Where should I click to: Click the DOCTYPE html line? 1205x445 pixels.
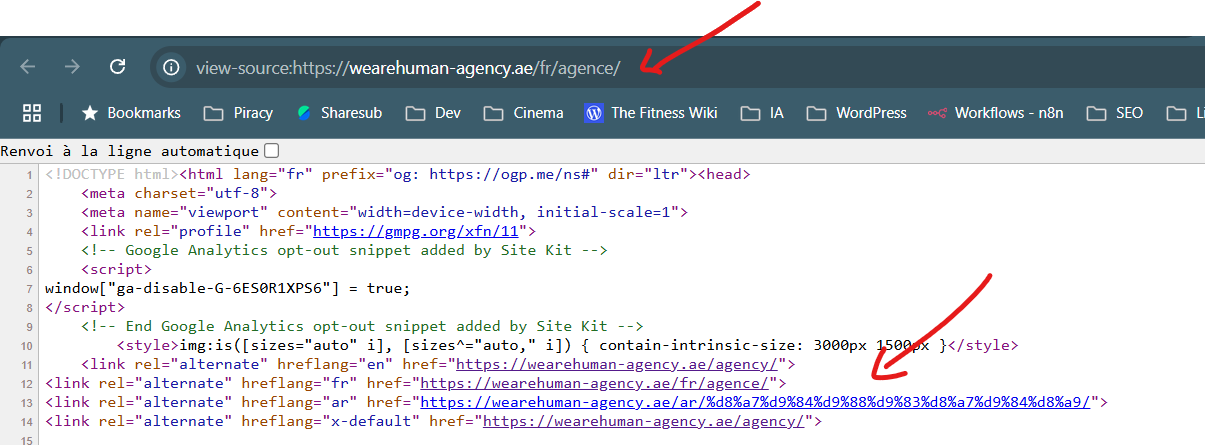pyautogui.click(x=398, y=174)
